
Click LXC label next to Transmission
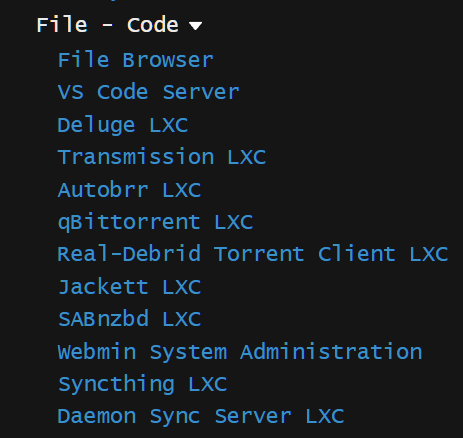(247, 157)
